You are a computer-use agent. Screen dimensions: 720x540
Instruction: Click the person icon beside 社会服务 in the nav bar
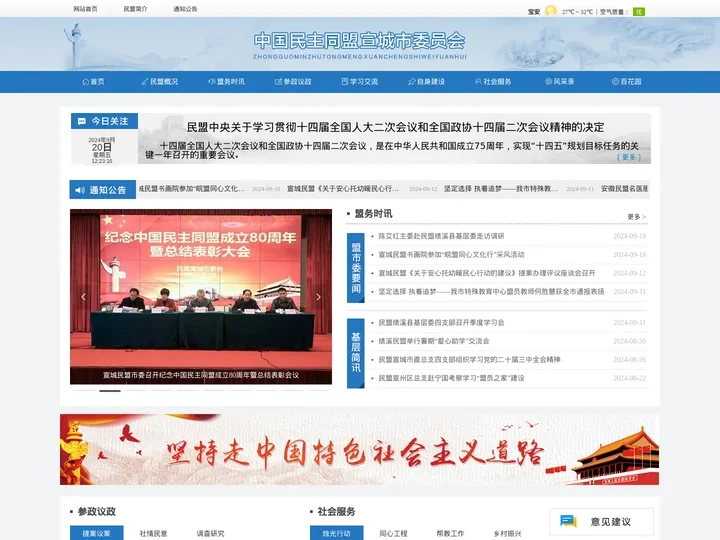click(x=478, y=82)
